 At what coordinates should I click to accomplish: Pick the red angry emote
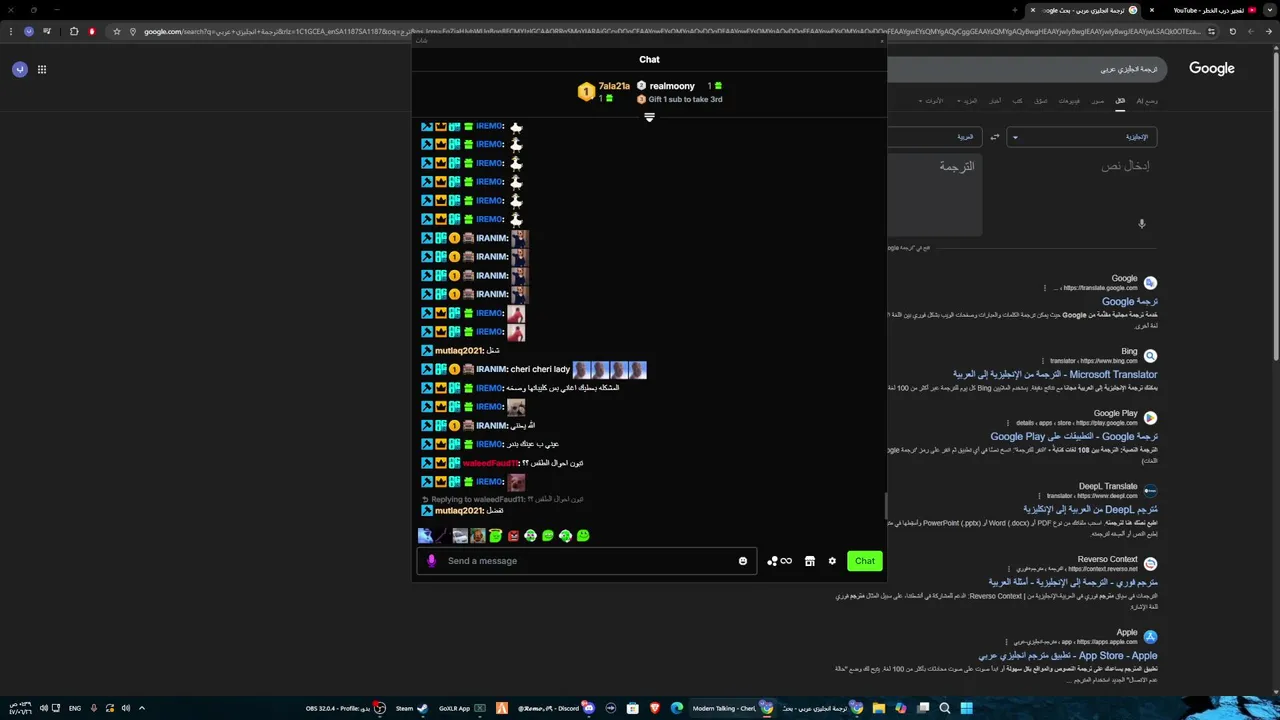click(x=513, y=536)
